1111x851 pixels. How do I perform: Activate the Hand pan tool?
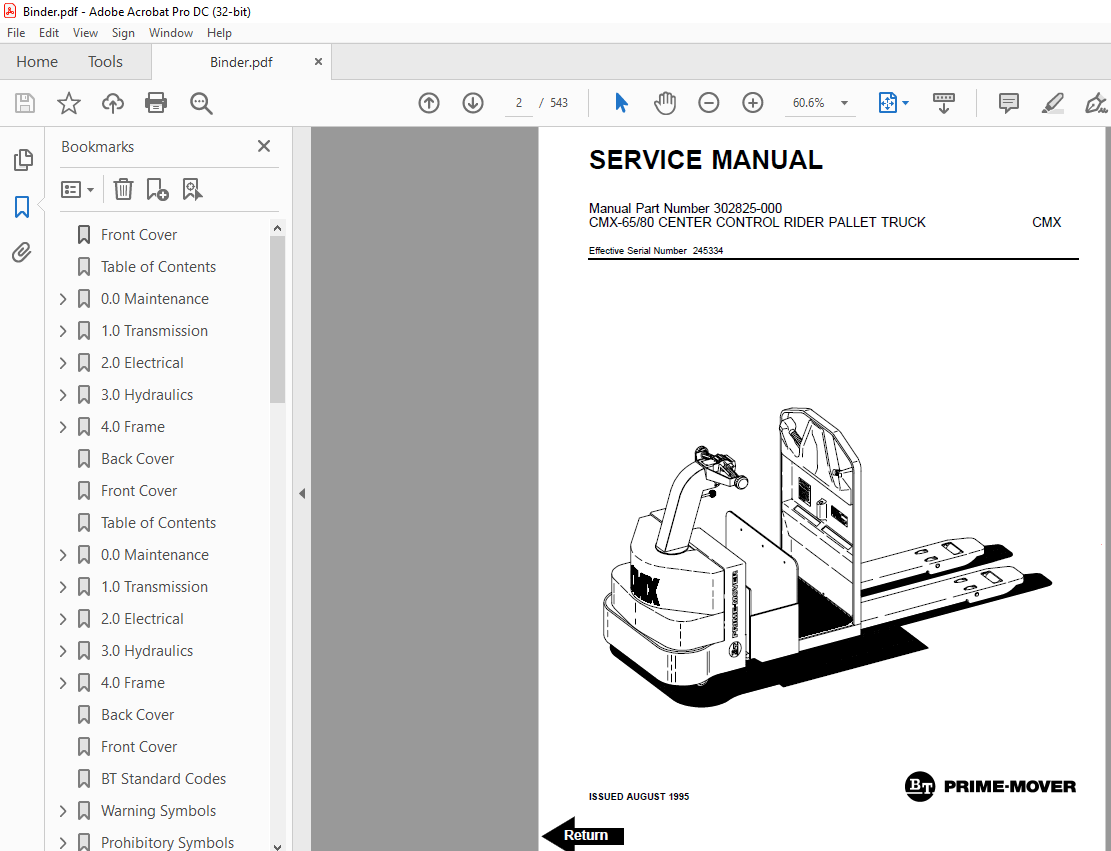point(665,103)
